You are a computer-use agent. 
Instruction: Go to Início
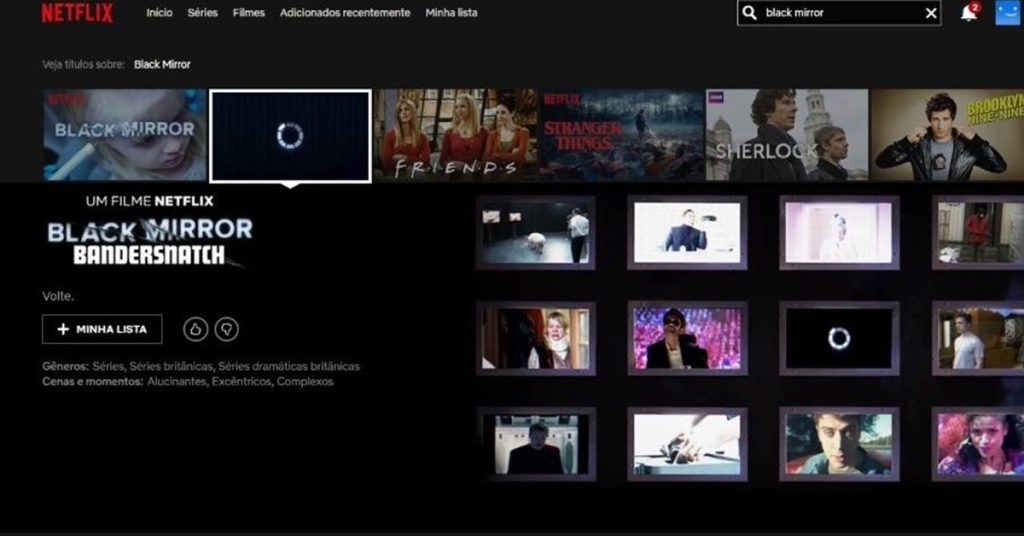tap(159, 12)
